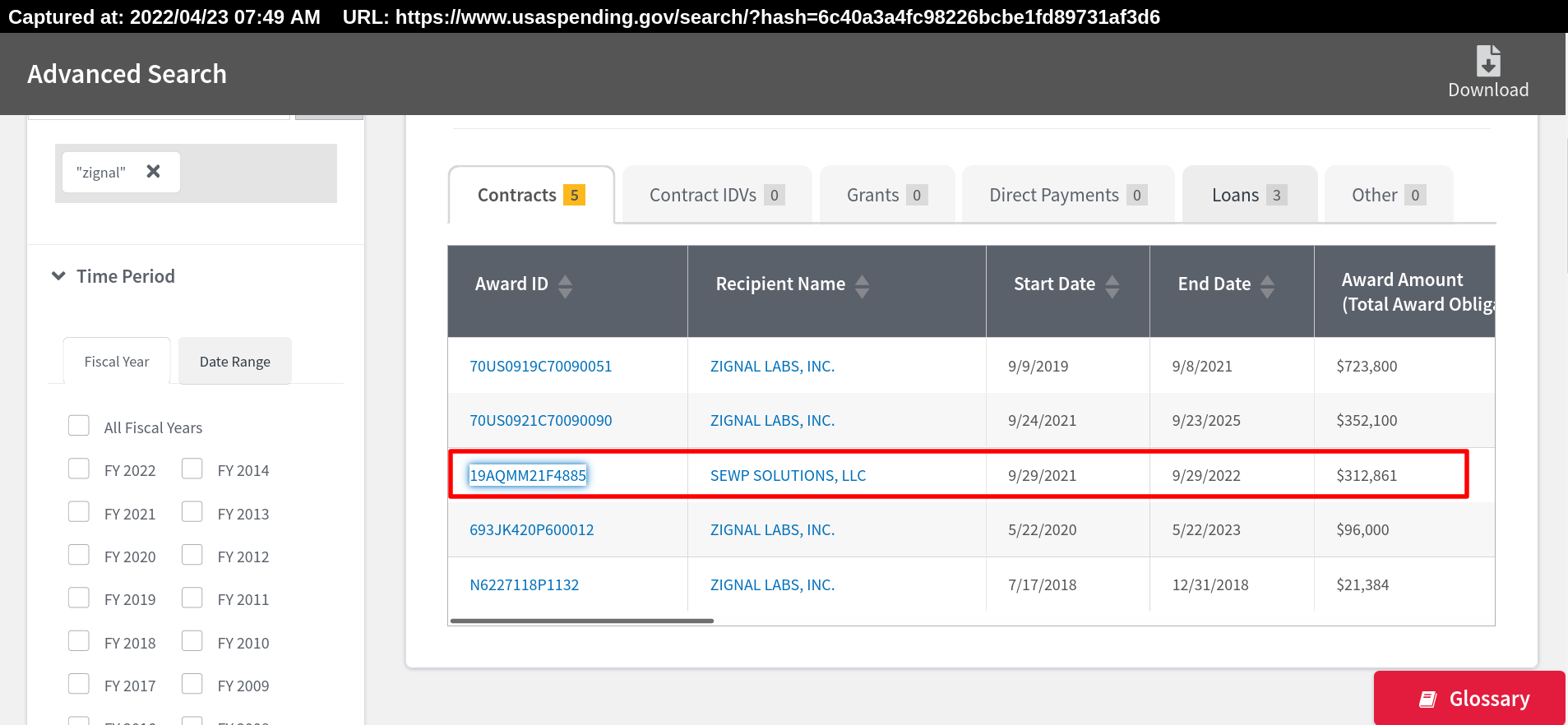
Task: Open the Other results tab
Action: pos(1389,195)
